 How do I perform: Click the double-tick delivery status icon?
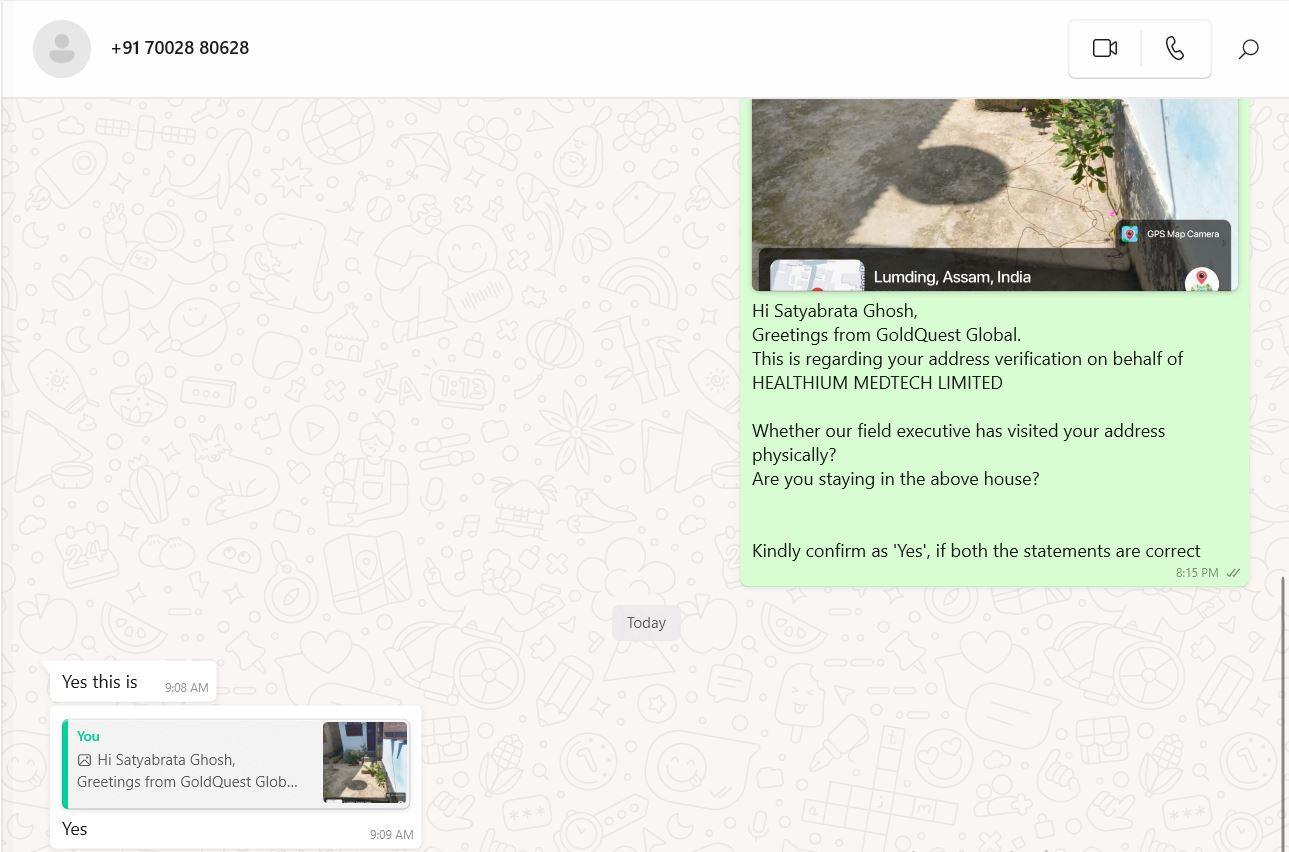1233,573
